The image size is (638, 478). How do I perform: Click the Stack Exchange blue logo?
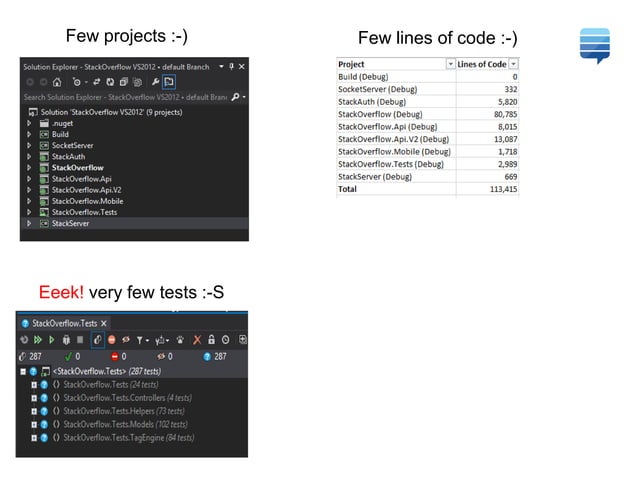(x=595, y=46)
